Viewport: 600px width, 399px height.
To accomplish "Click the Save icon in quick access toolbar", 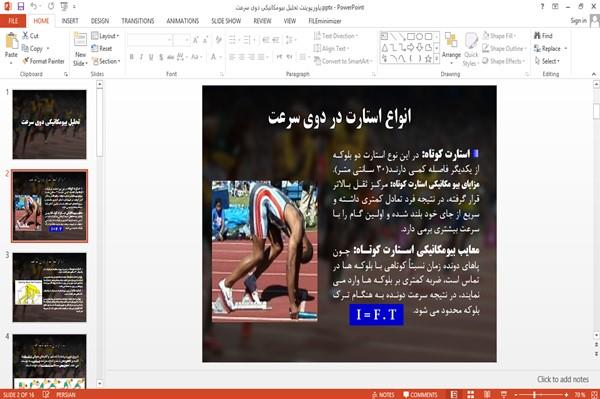I will click(21, 6).
